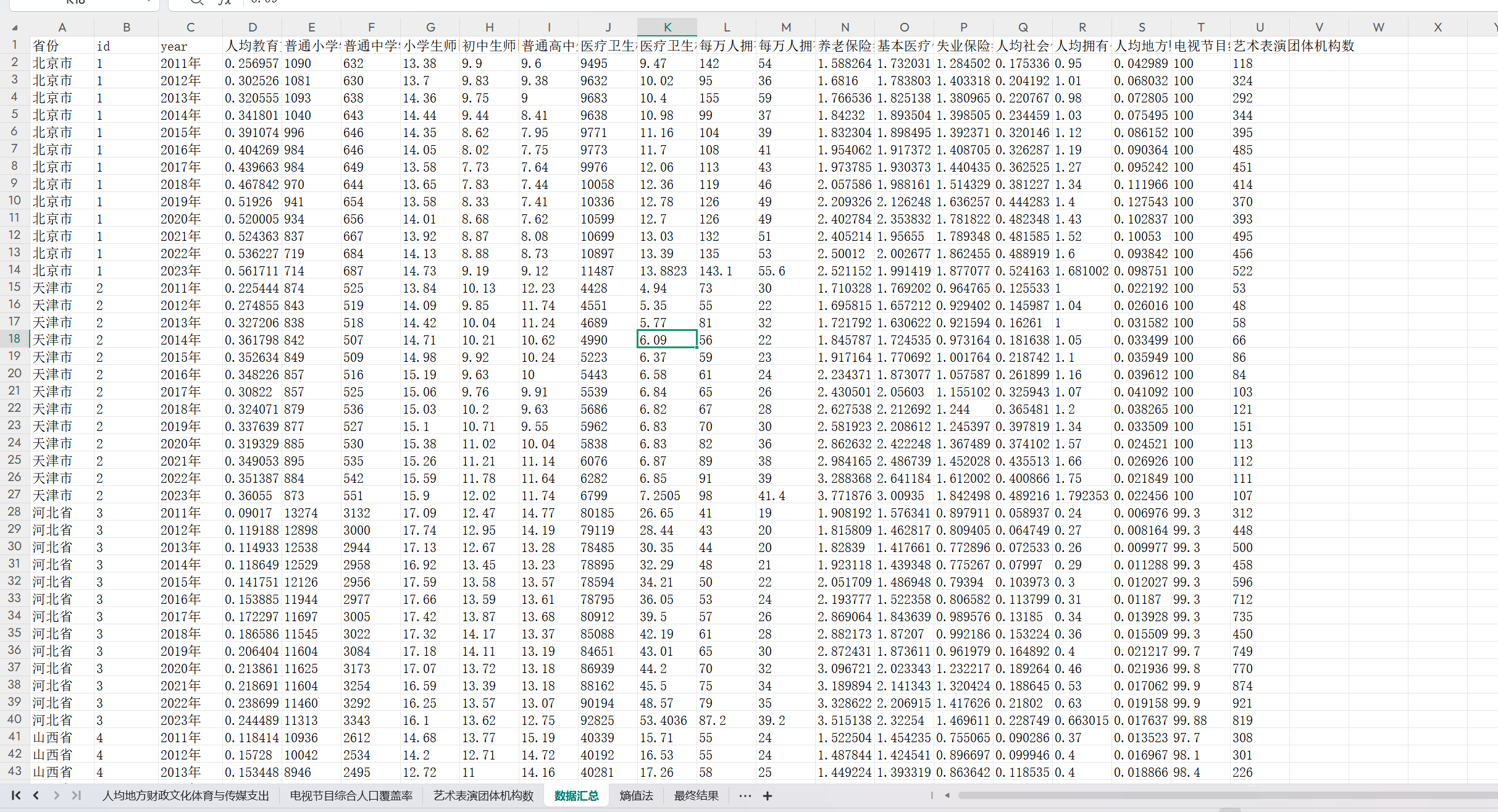Select column K header

[667, 27]
